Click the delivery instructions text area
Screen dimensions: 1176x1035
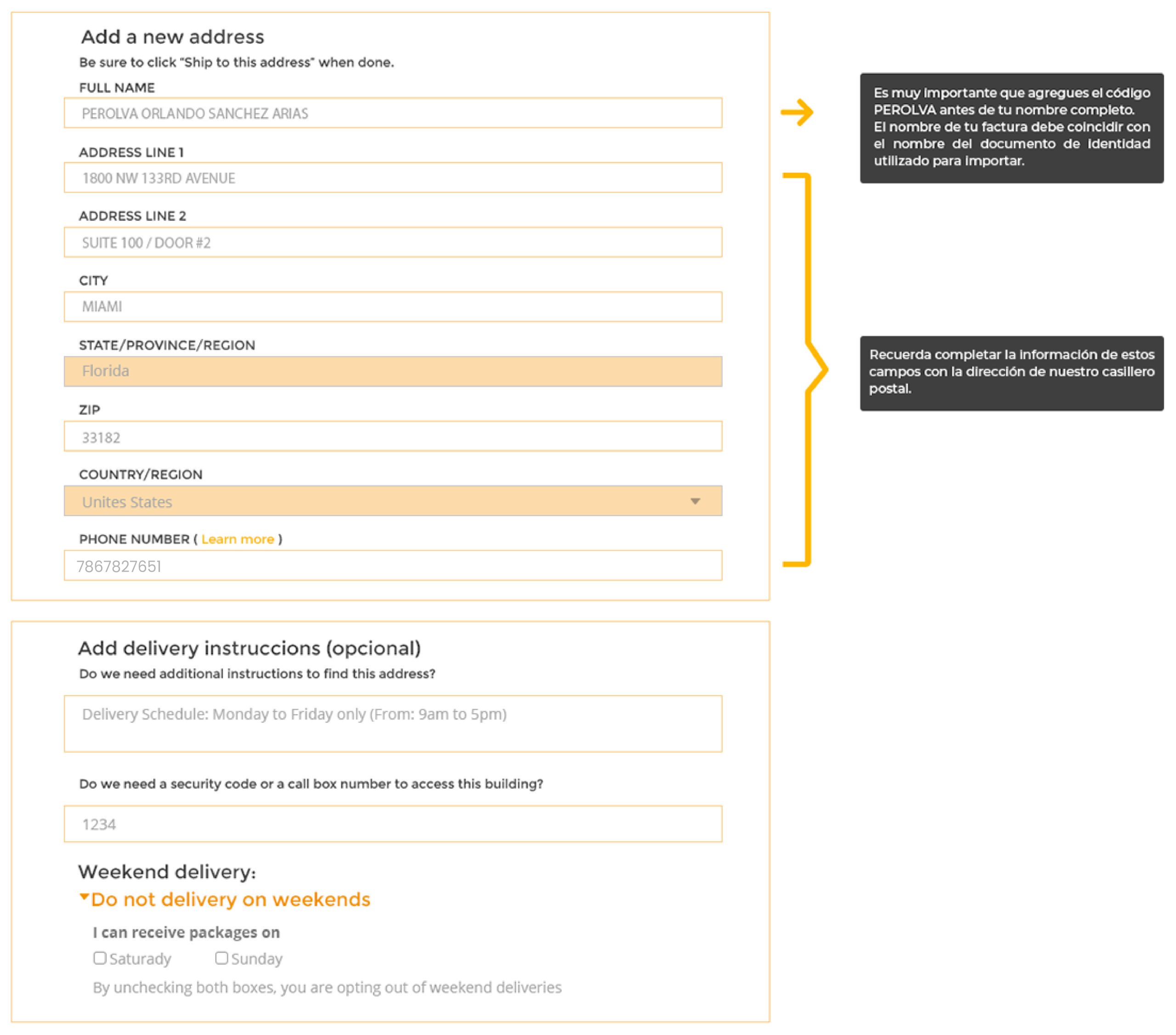[x=393, y=724]
